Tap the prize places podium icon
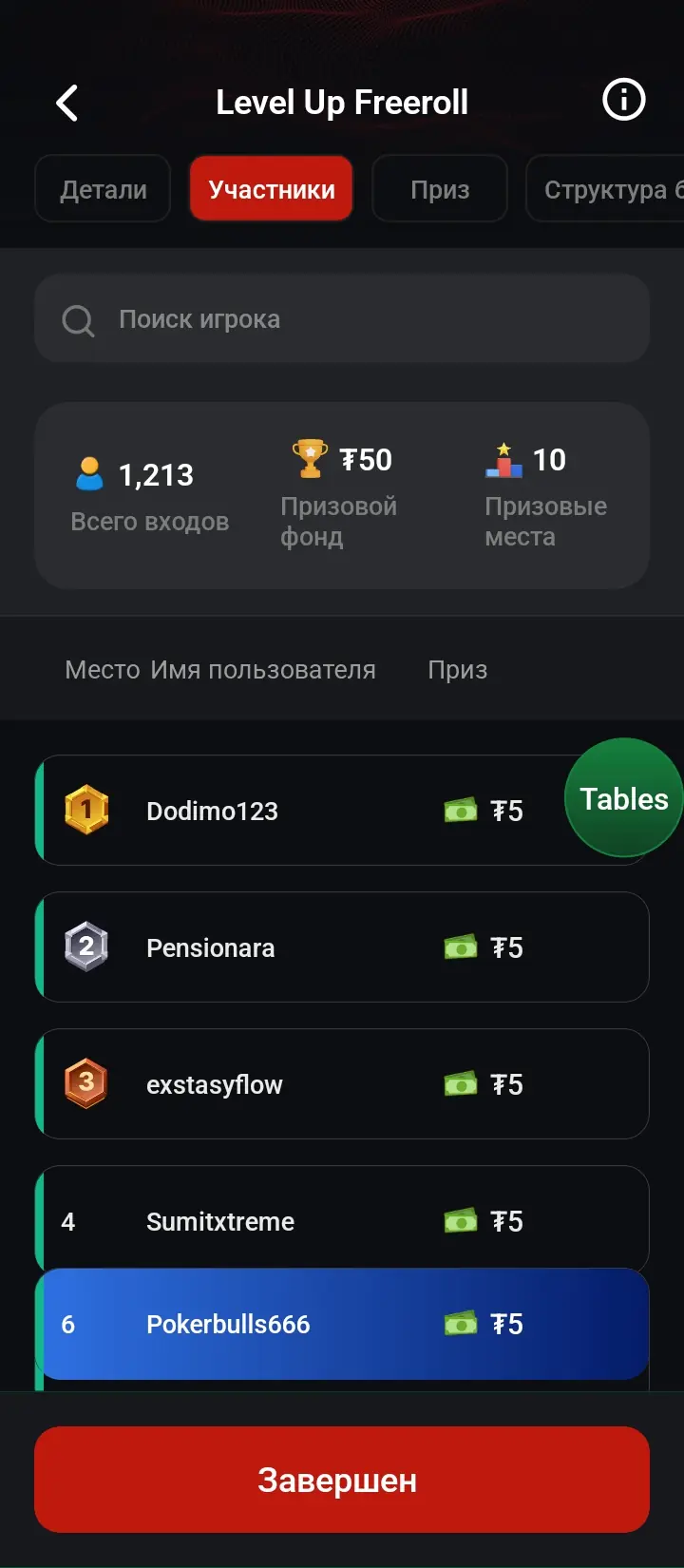This screenshot has height=1568, width=684. [503, 460]
